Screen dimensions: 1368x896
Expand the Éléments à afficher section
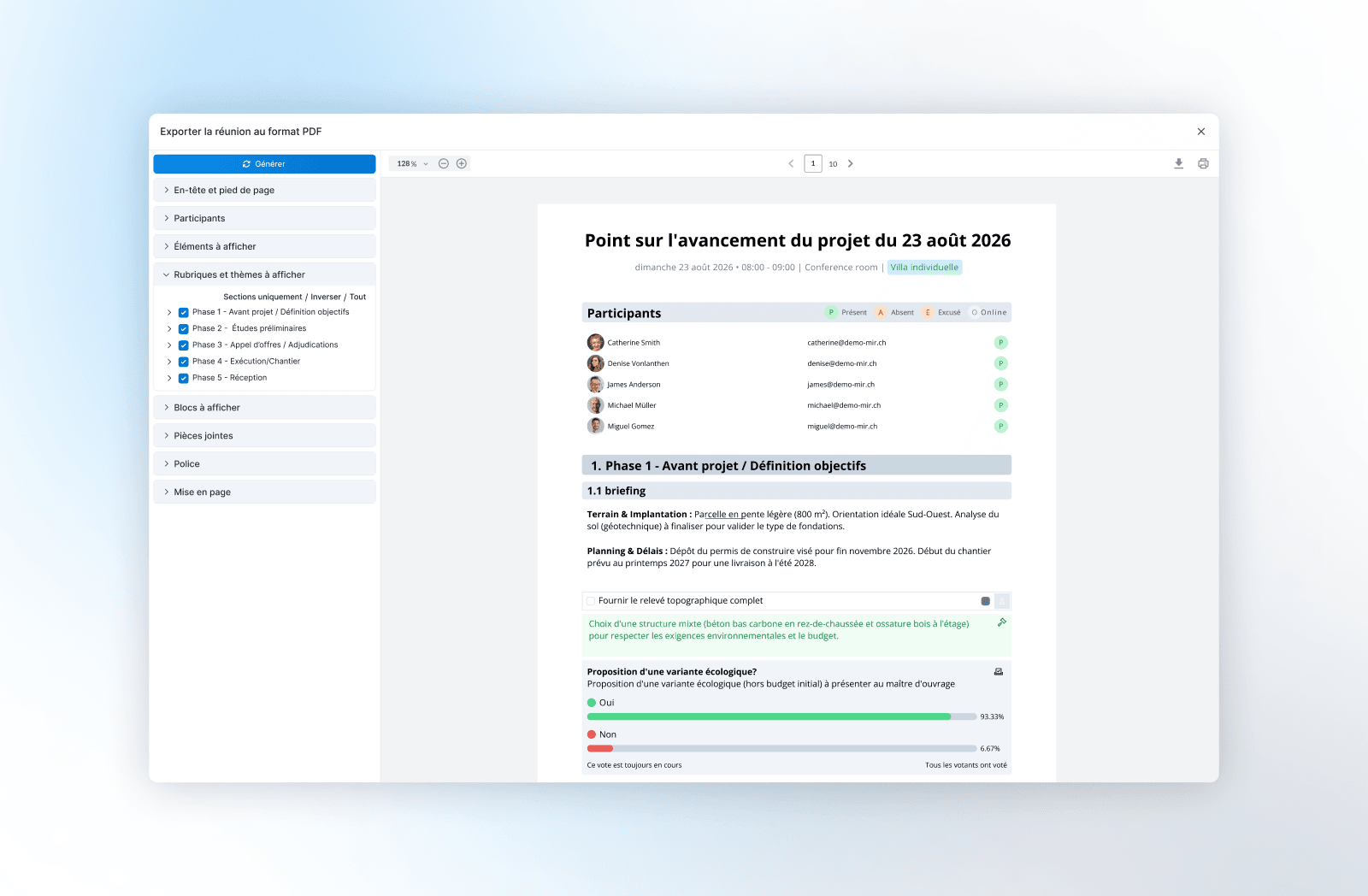pyautogui.click(x=264, y=246)
